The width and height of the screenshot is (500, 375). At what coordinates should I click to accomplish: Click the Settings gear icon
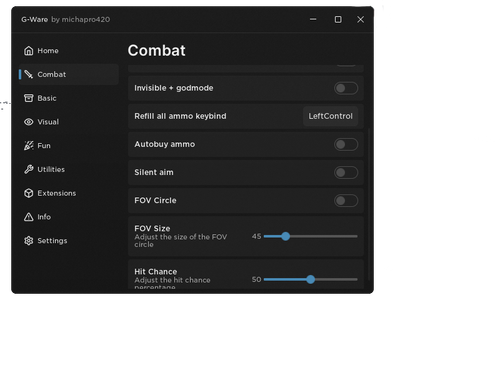pyautogui.click(x=29, y=241)
